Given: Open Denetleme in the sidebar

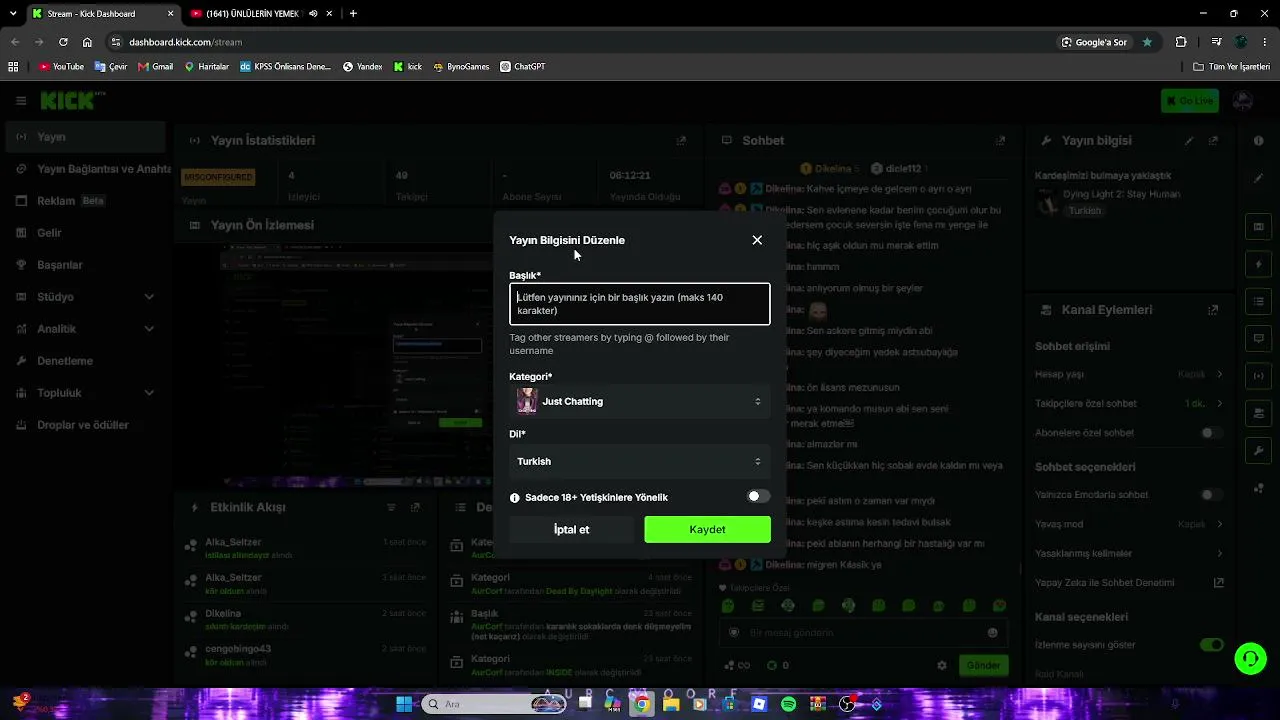Looking at the screenshot, I should (84, 361).
